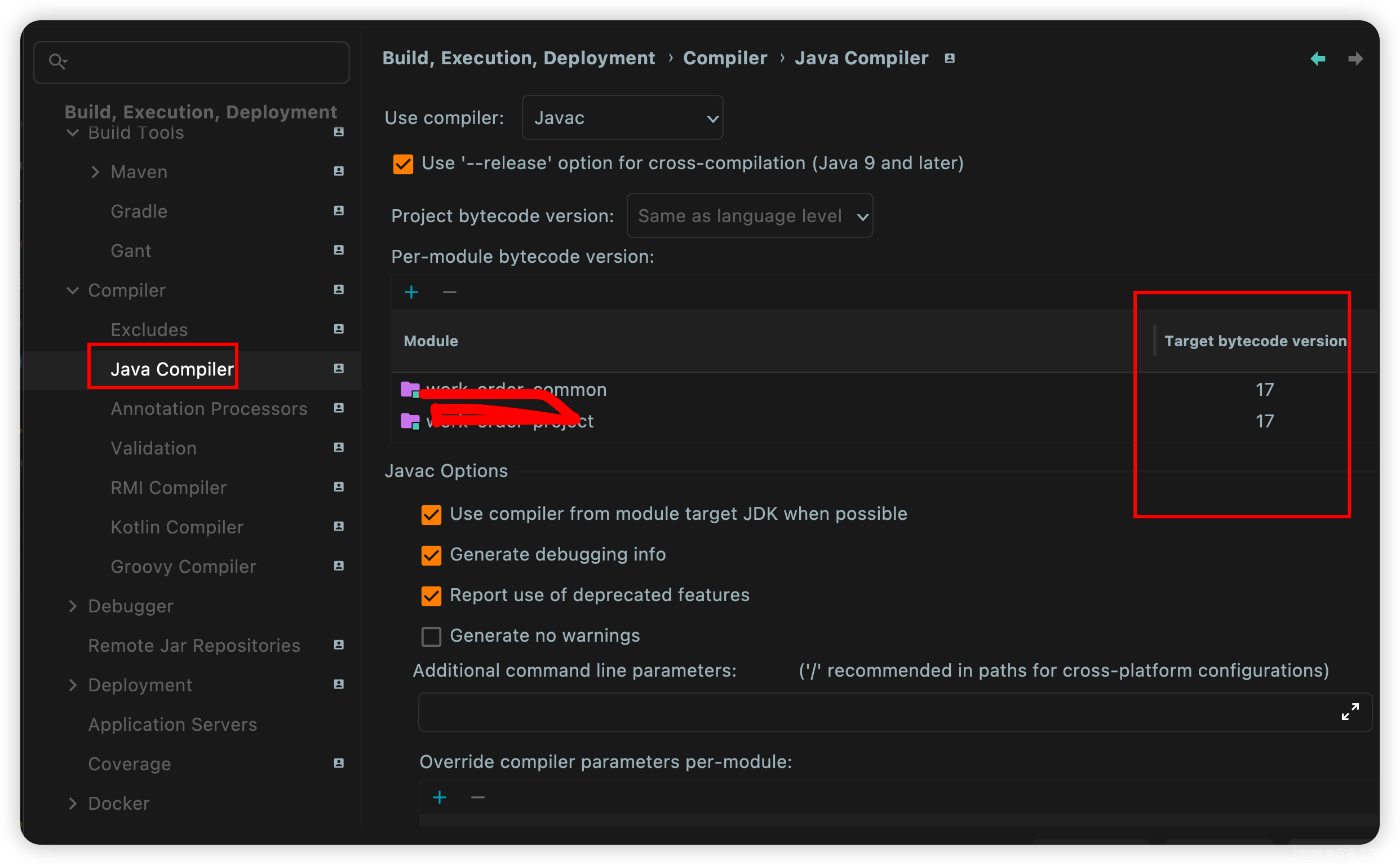Add a per-module bytecode version entry
Viewport: 1400px width, 865px height.
coord(411,292)
